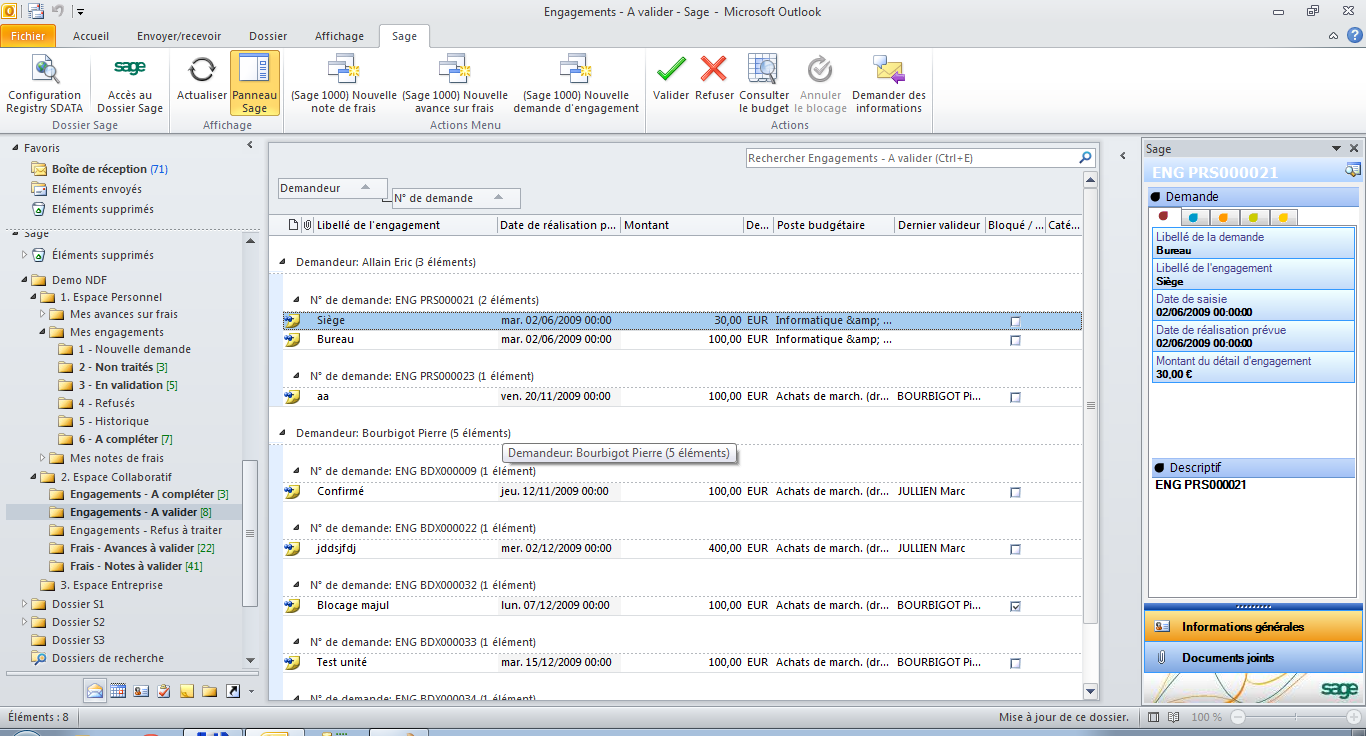This screenshot has width=1366, height=736.
Task: Click the N° de demande grouping button
Action: click(x=456, y=198)
